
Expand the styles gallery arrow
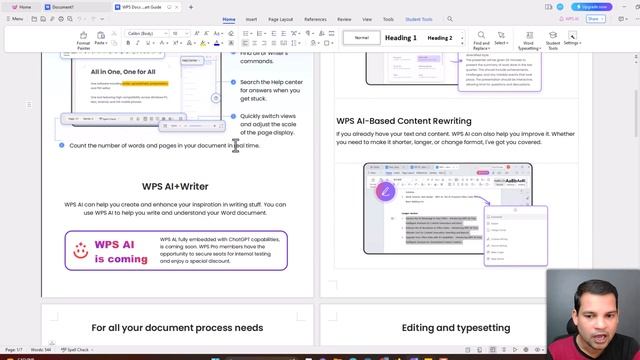coord(462,43)
